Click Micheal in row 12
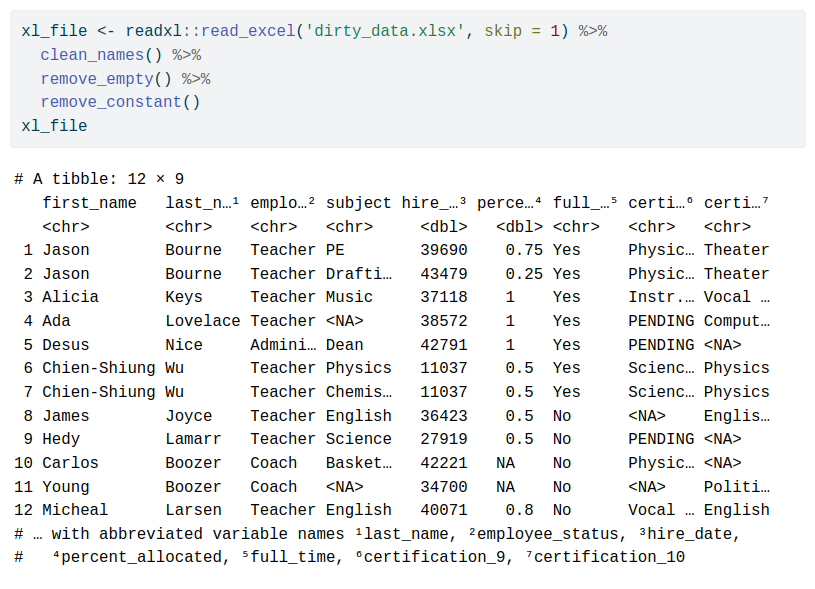Viewport: 815px width, 589px height. pos(75,510)
